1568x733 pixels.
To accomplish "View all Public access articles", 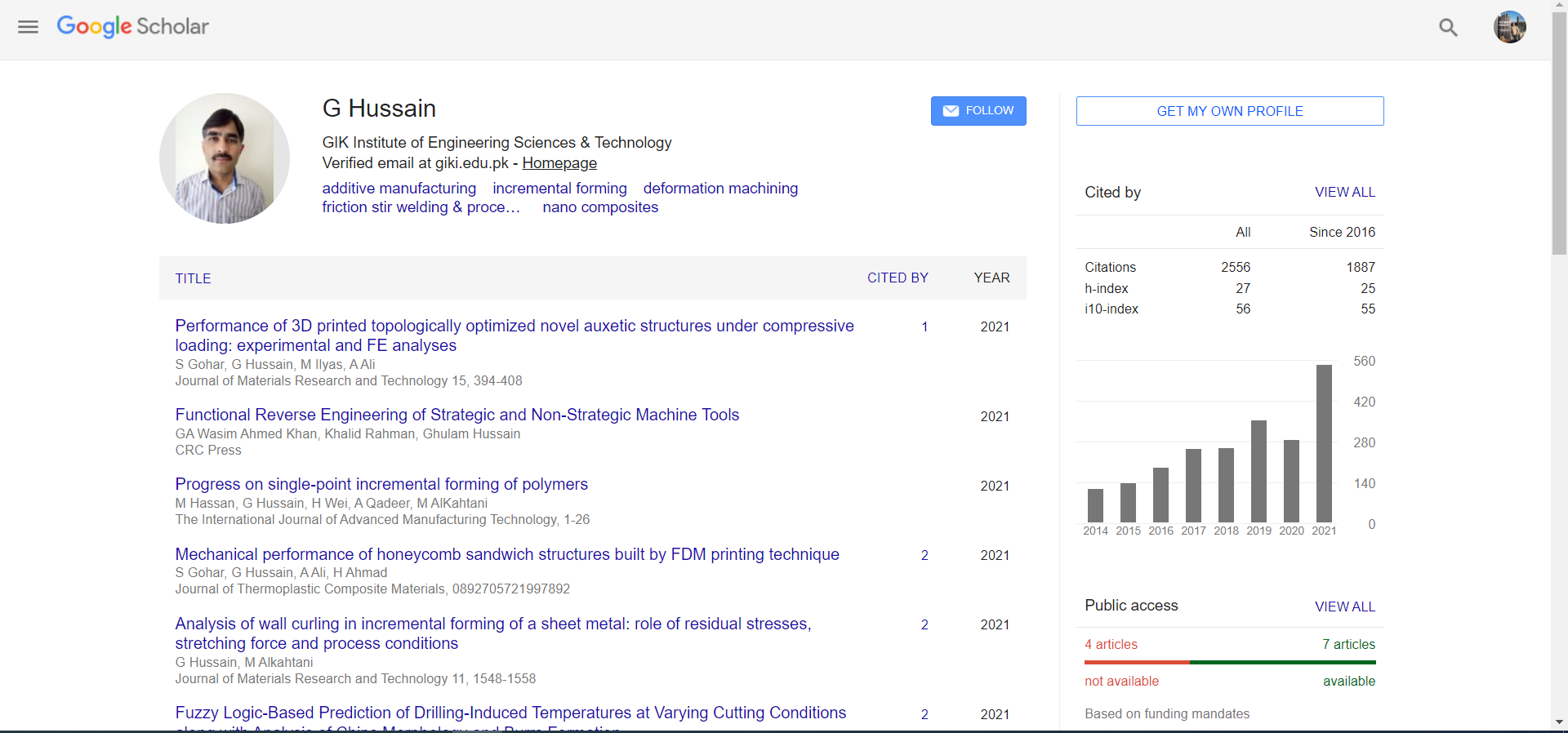I will 1344,606.
